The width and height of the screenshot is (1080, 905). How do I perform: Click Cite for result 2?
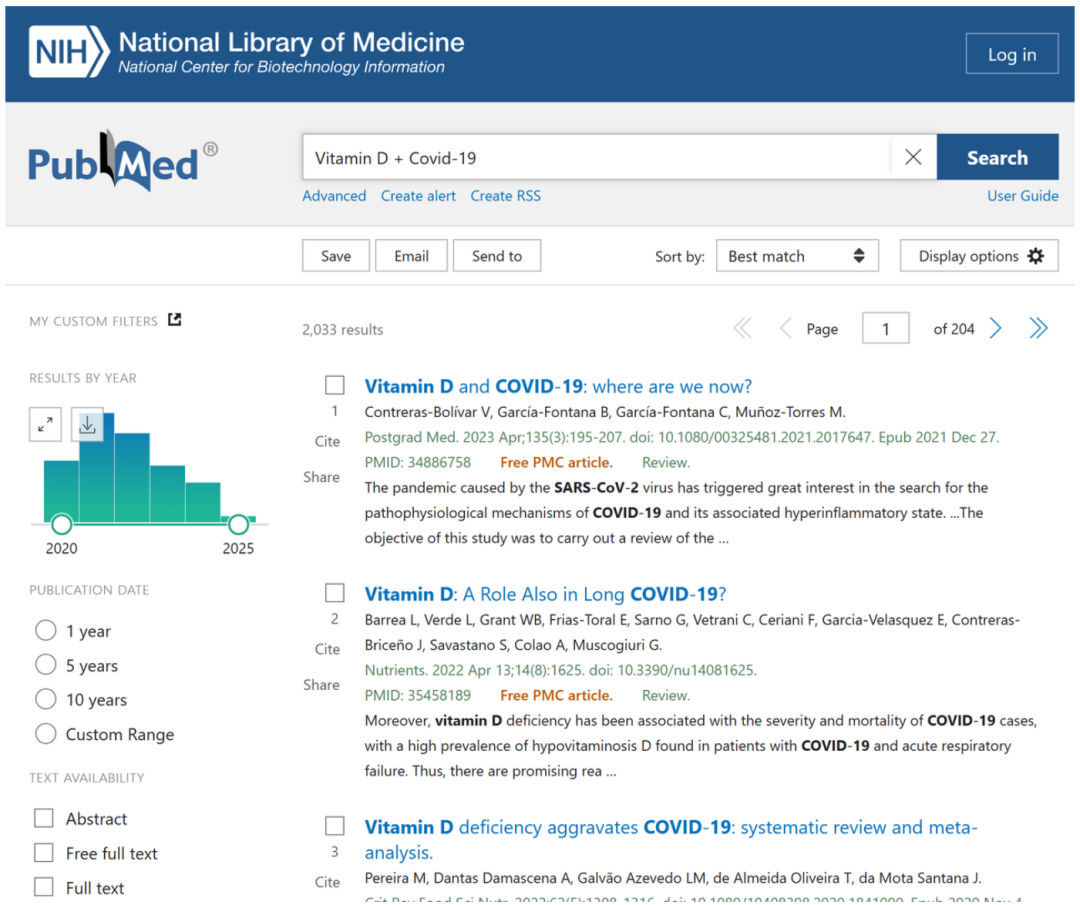click(327, 649)
